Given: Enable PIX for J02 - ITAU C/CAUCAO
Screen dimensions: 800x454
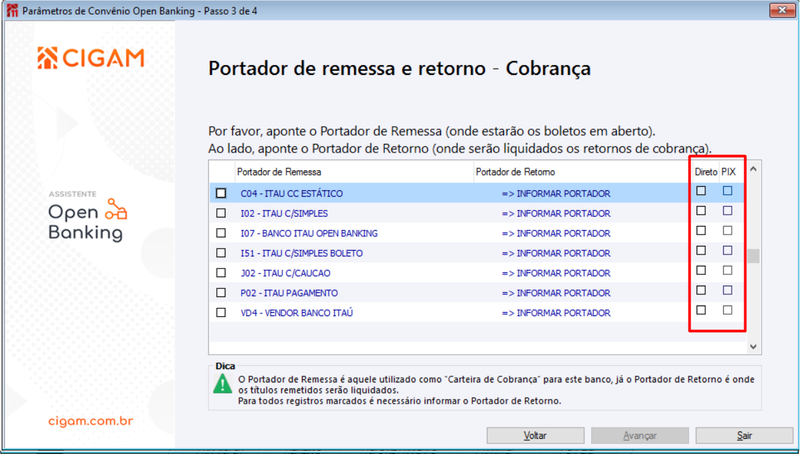Looking at the screenshot, I should (728, 270).
